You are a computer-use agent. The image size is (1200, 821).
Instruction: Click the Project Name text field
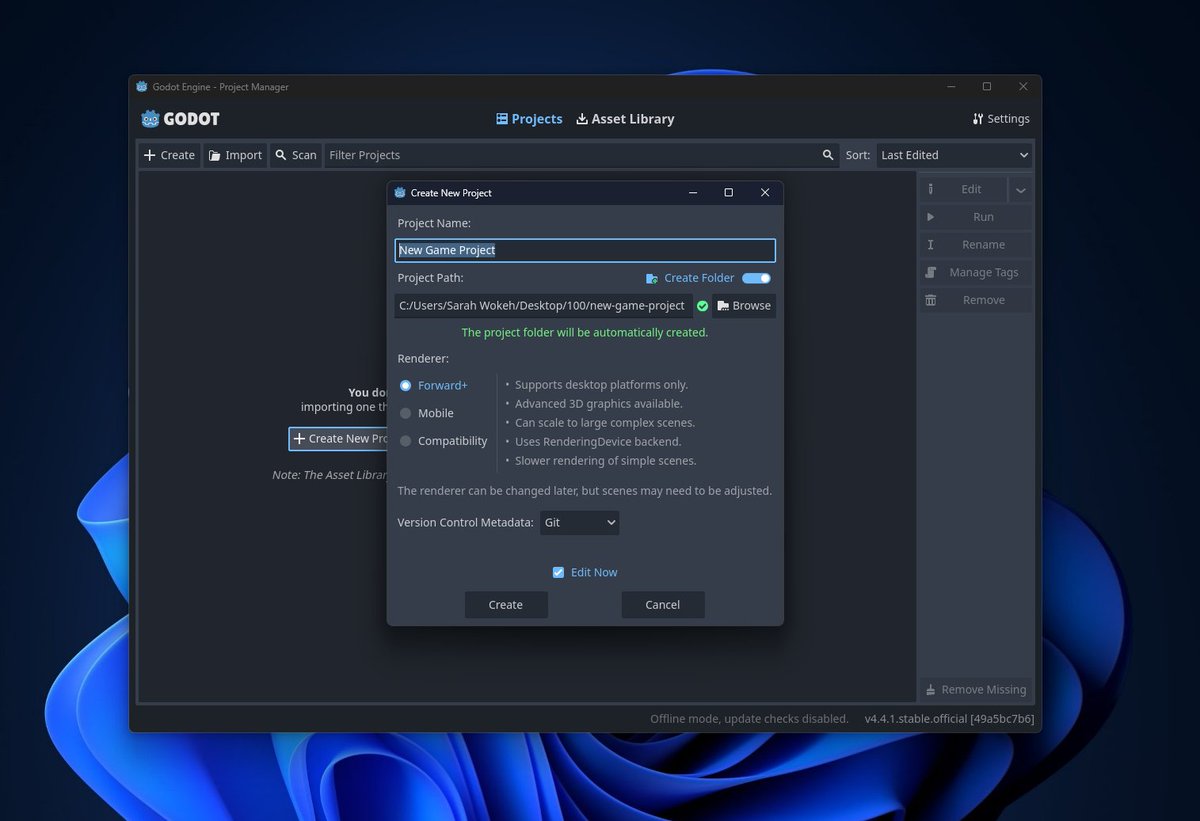[585, 250]
